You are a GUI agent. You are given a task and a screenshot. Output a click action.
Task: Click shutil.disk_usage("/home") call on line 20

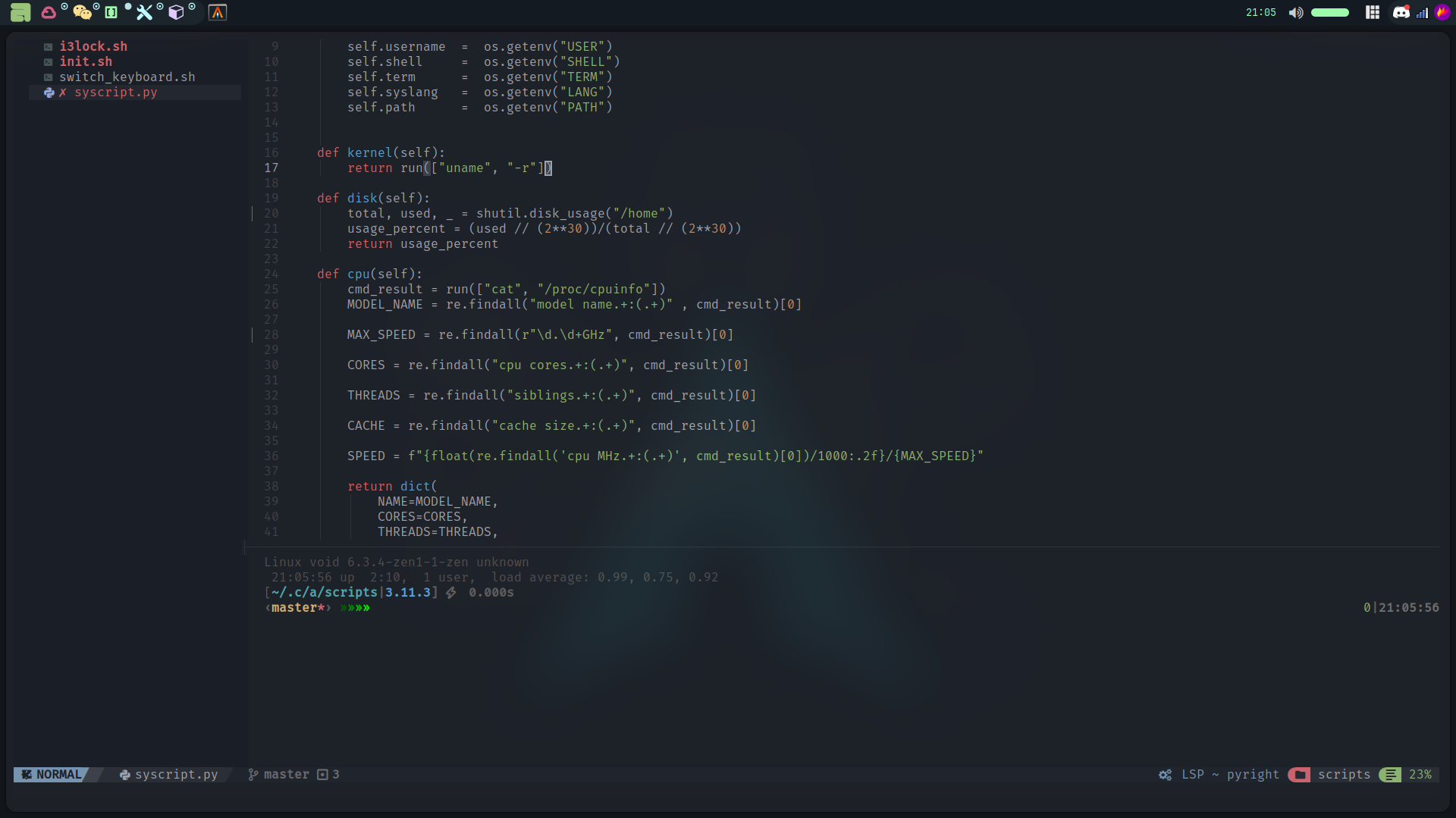[x=574, y=213]
